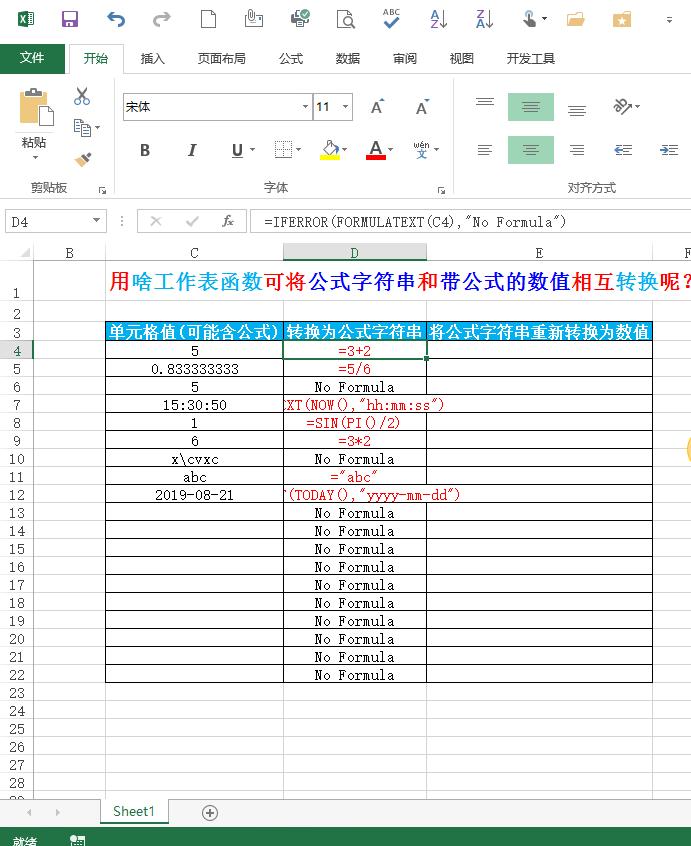This screenshot has height=846, width=691.
Task: Click the borders icon
Action: [283, 149]
